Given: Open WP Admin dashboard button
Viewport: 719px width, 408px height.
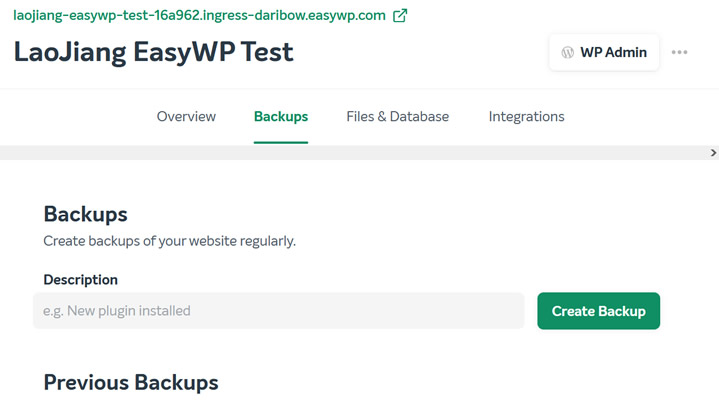Looking at the screenshot, I should [x=604, y=52].
